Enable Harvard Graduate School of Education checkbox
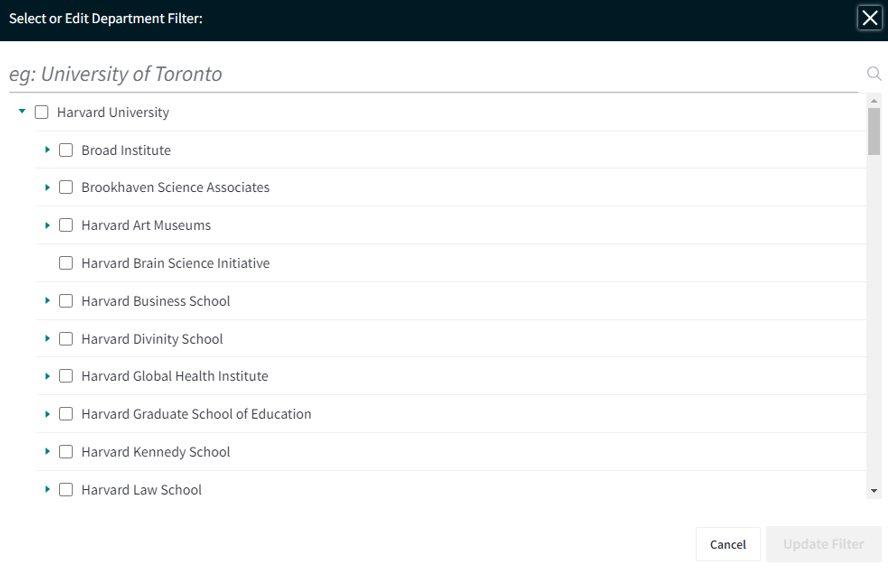Viewport: 888px width, 569px height. pos(66,414)
